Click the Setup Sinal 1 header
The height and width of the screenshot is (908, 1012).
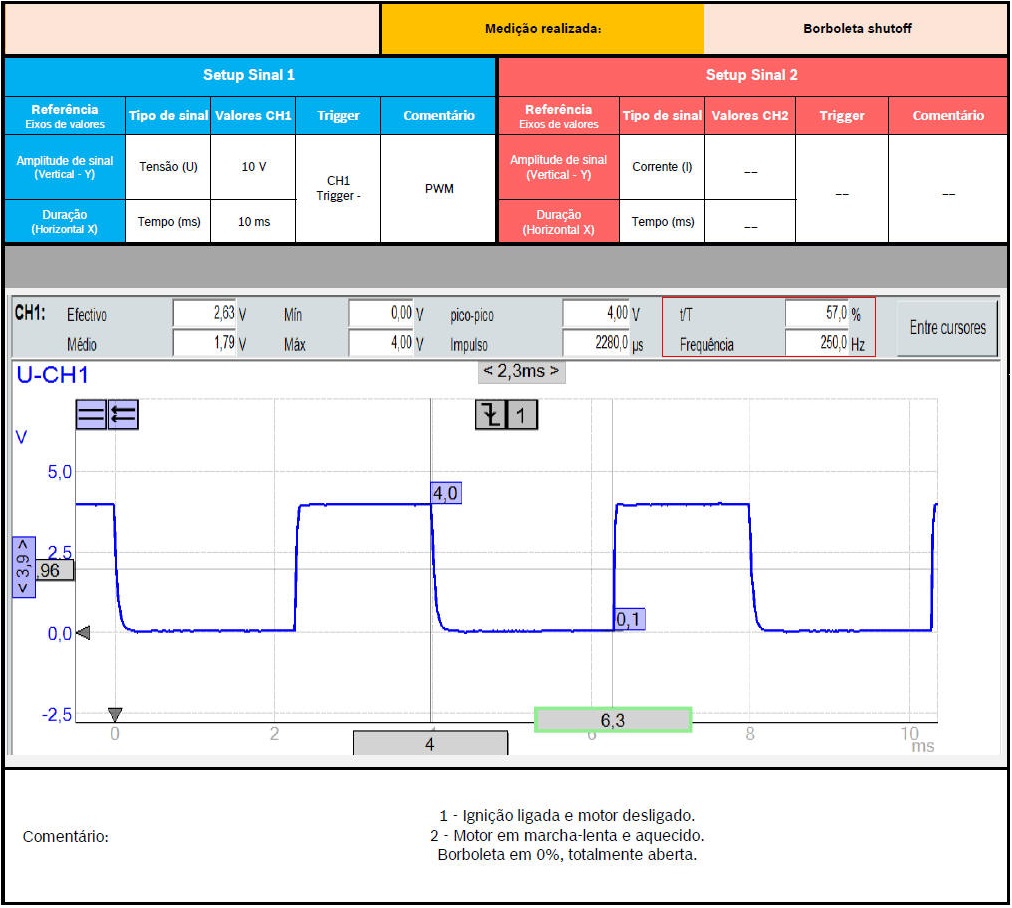point(249,75)
